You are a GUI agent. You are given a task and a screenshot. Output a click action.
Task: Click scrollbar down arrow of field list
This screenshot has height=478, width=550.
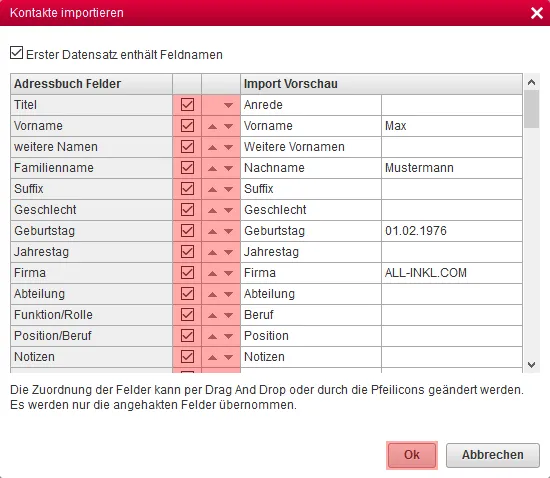point(531,365)
